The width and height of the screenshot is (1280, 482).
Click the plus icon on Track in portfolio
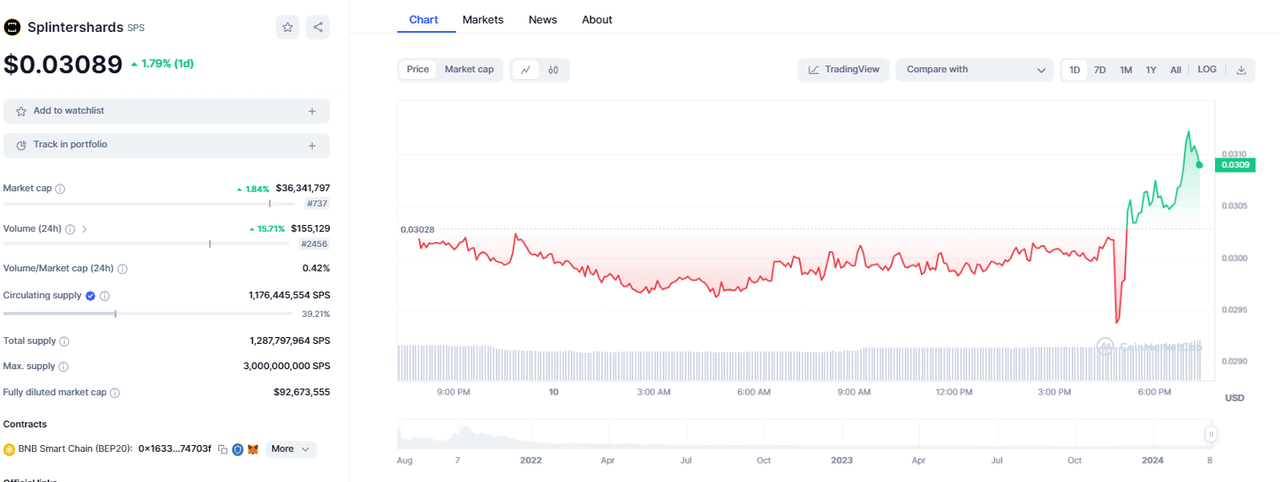pos(312,145)
